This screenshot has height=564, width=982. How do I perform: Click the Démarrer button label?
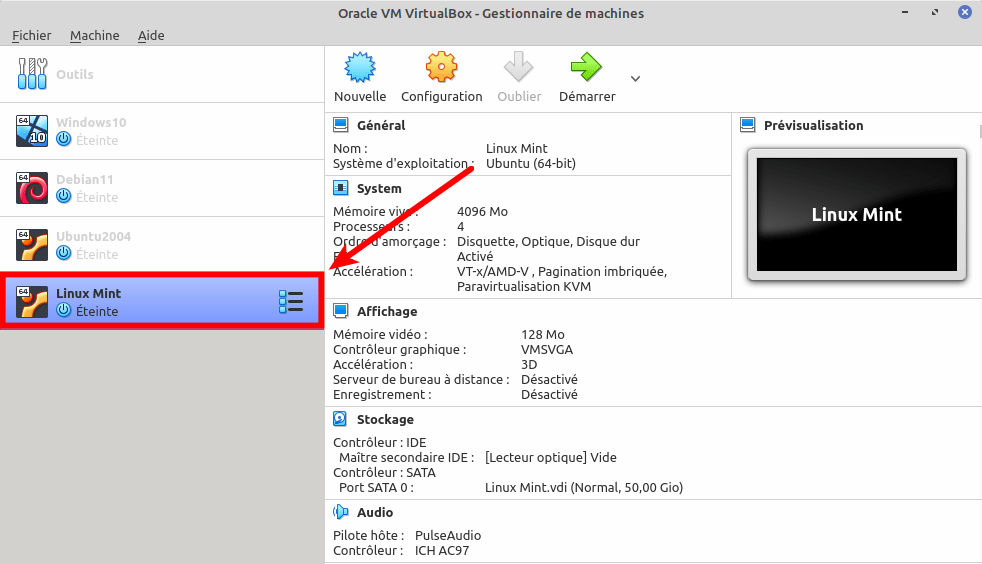587,96
